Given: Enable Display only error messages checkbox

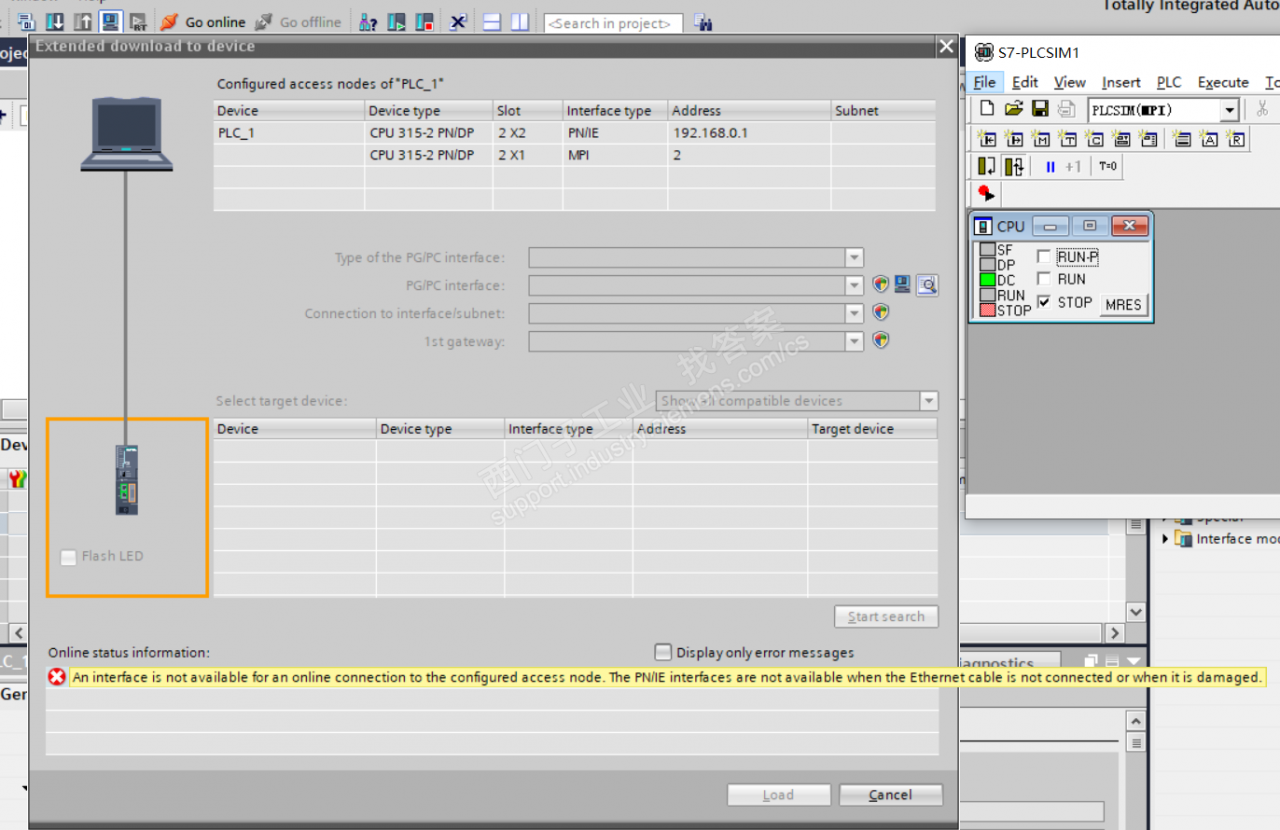Looking at the screenshot, I should 662,652.
